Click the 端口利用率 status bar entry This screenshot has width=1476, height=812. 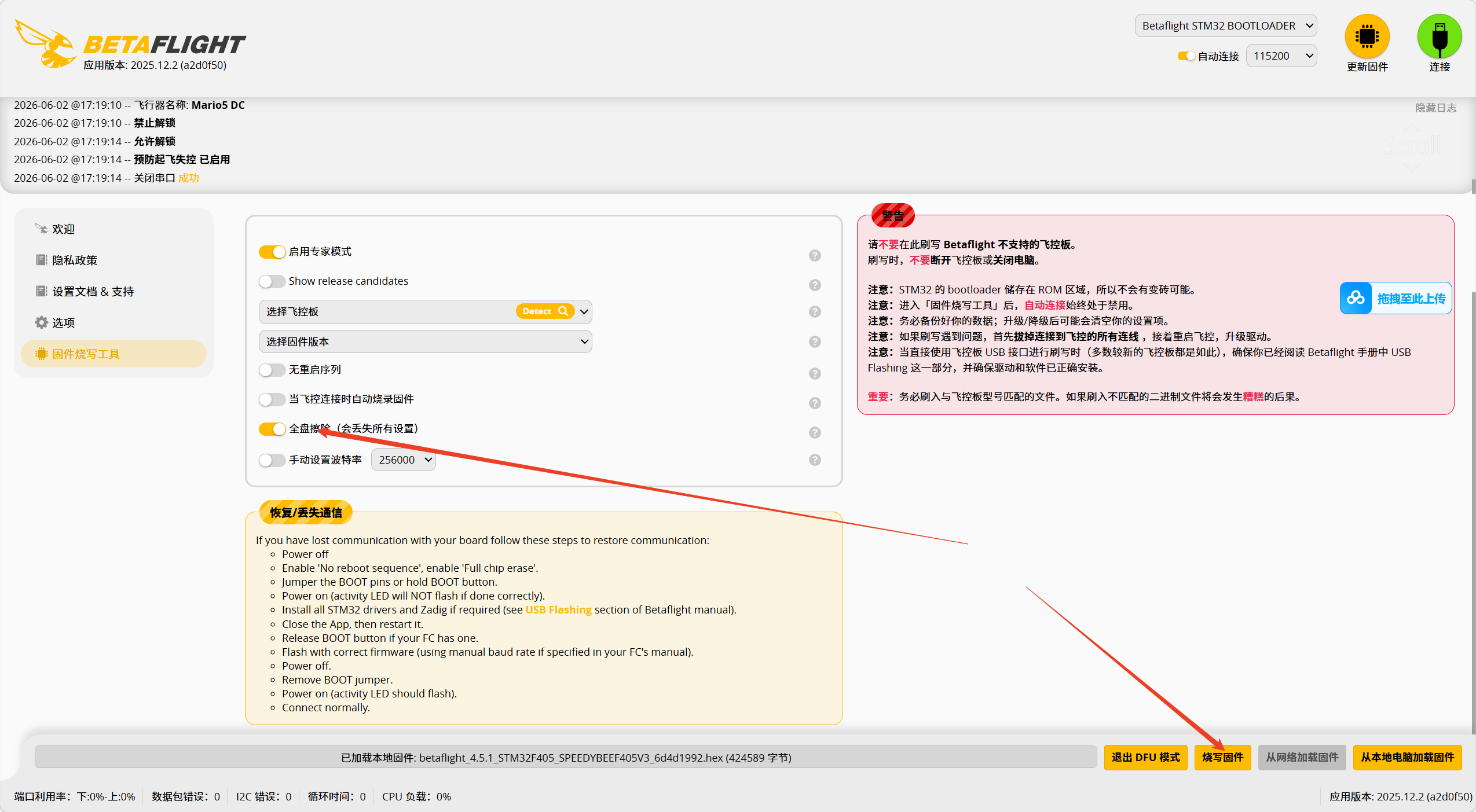[x=75, y=796]
